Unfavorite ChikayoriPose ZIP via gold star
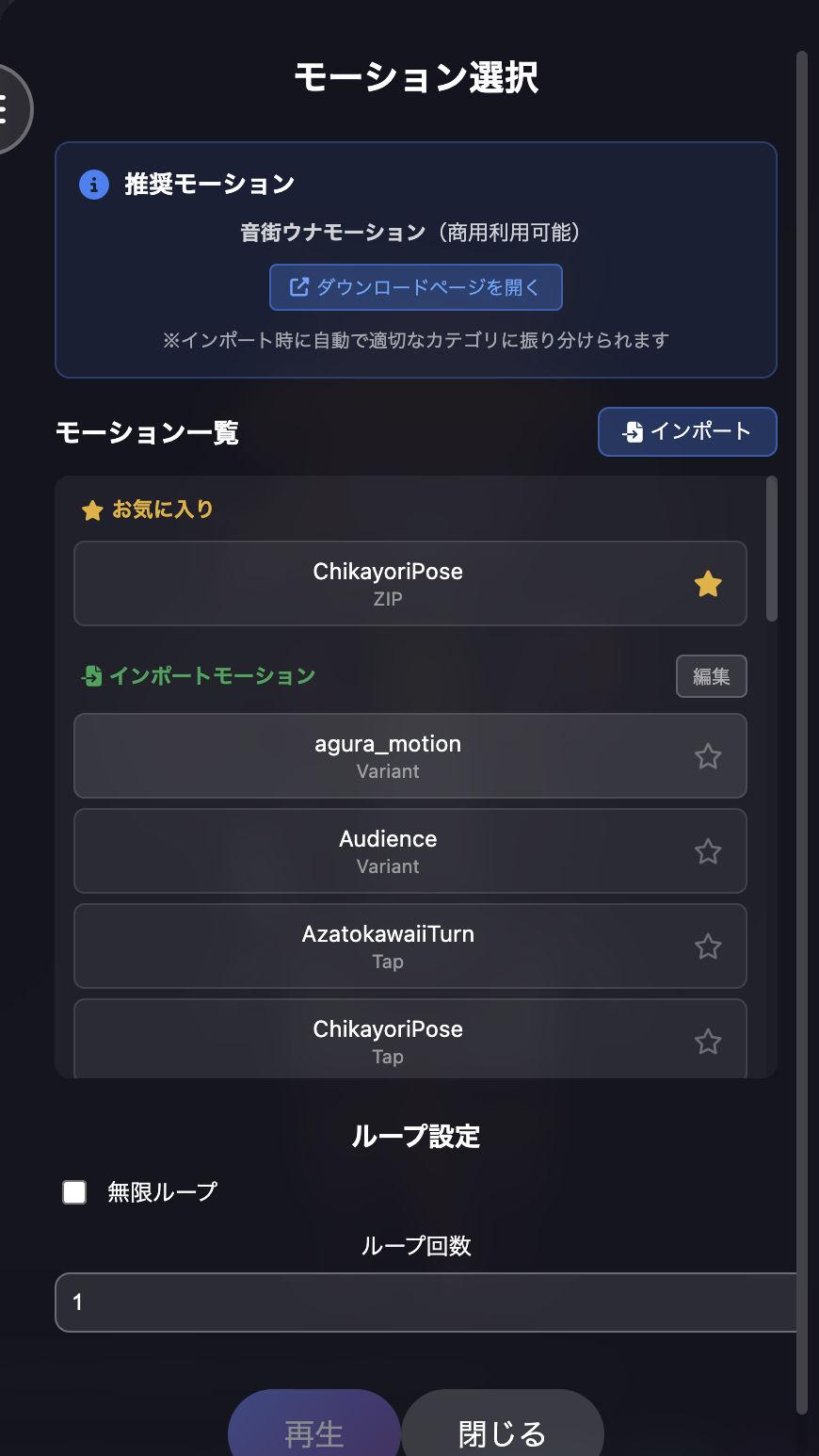The height and width of the screenshot is (1456, 819). pos(708,585)
